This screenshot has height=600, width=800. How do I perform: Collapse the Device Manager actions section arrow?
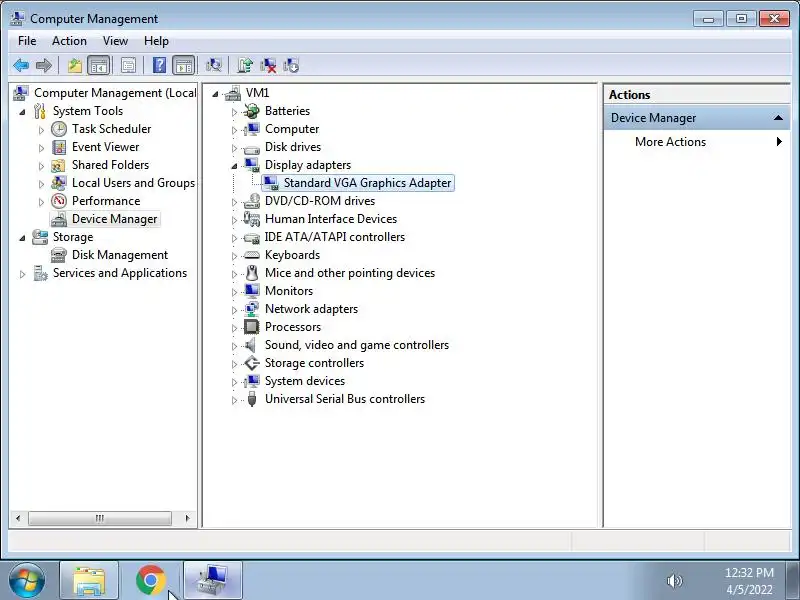(778, 118)
